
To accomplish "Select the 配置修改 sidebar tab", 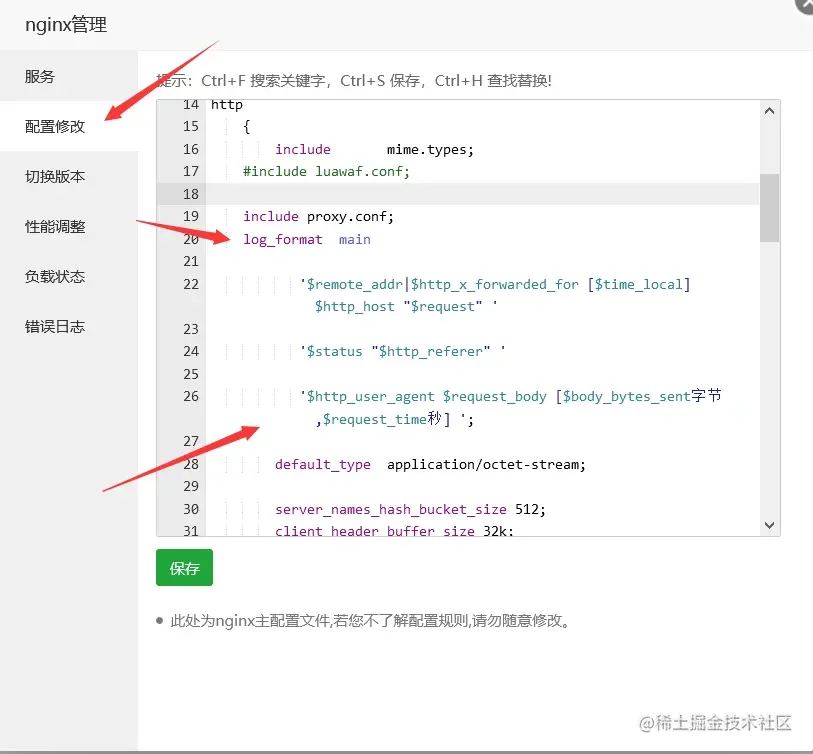I will (55, 127).
